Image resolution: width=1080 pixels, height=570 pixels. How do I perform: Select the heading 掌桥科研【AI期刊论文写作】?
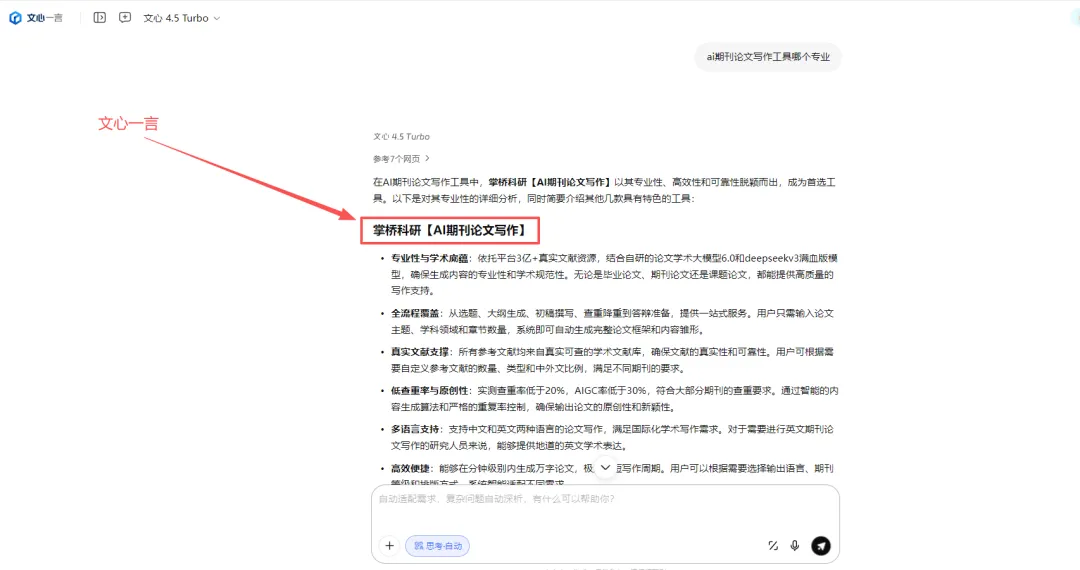point(450,231)
